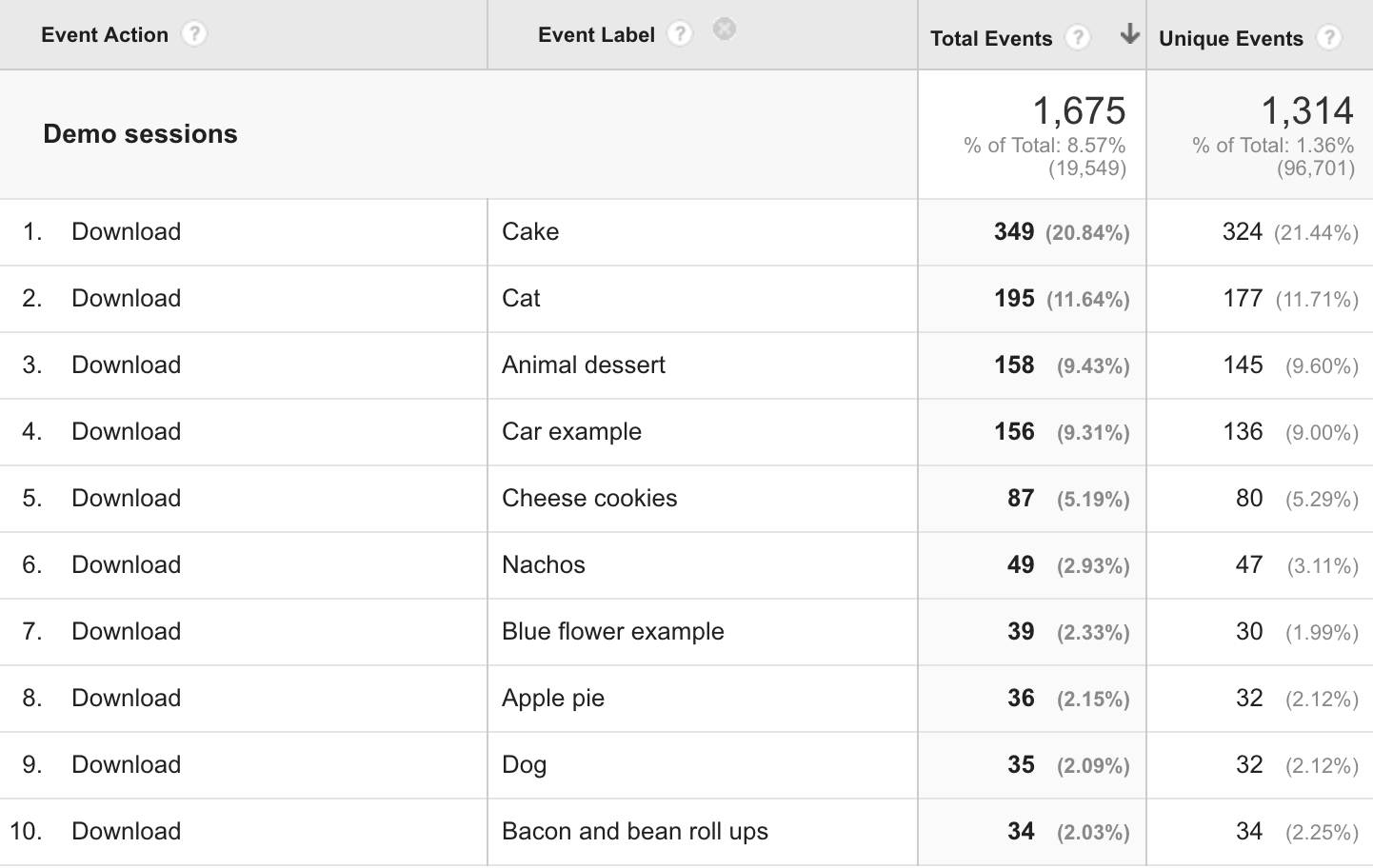Open the Download link for Cat row
Viewport: 1373px width, 868px height.
126,299
